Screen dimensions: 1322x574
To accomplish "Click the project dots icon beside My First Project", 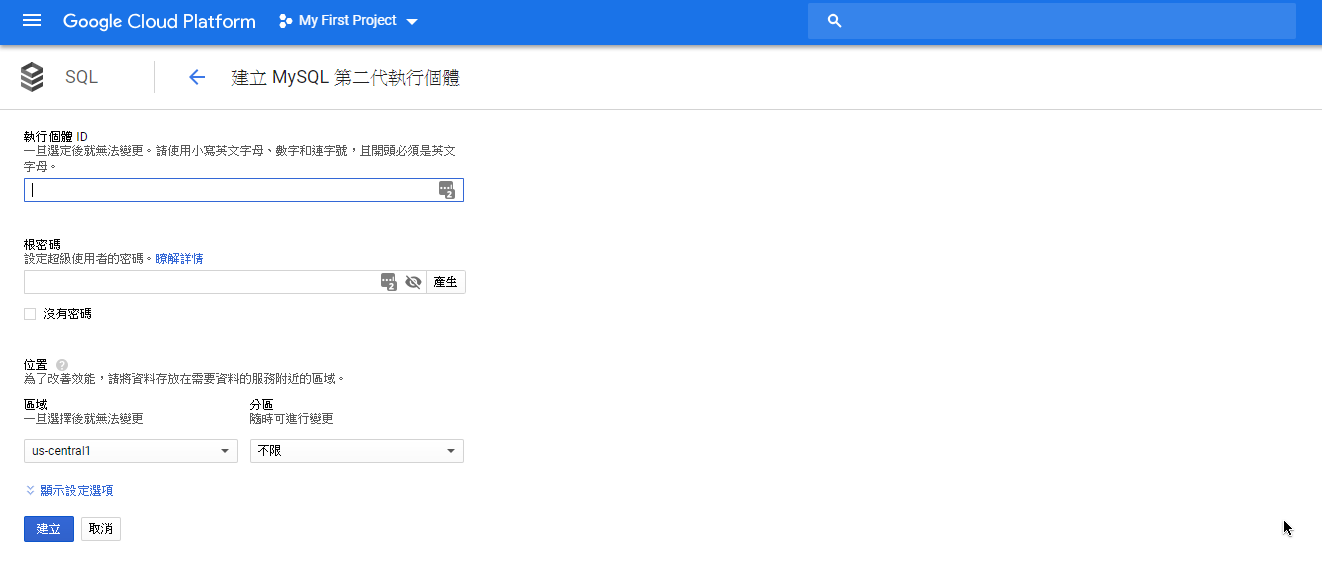I will (x=285, y=21).
